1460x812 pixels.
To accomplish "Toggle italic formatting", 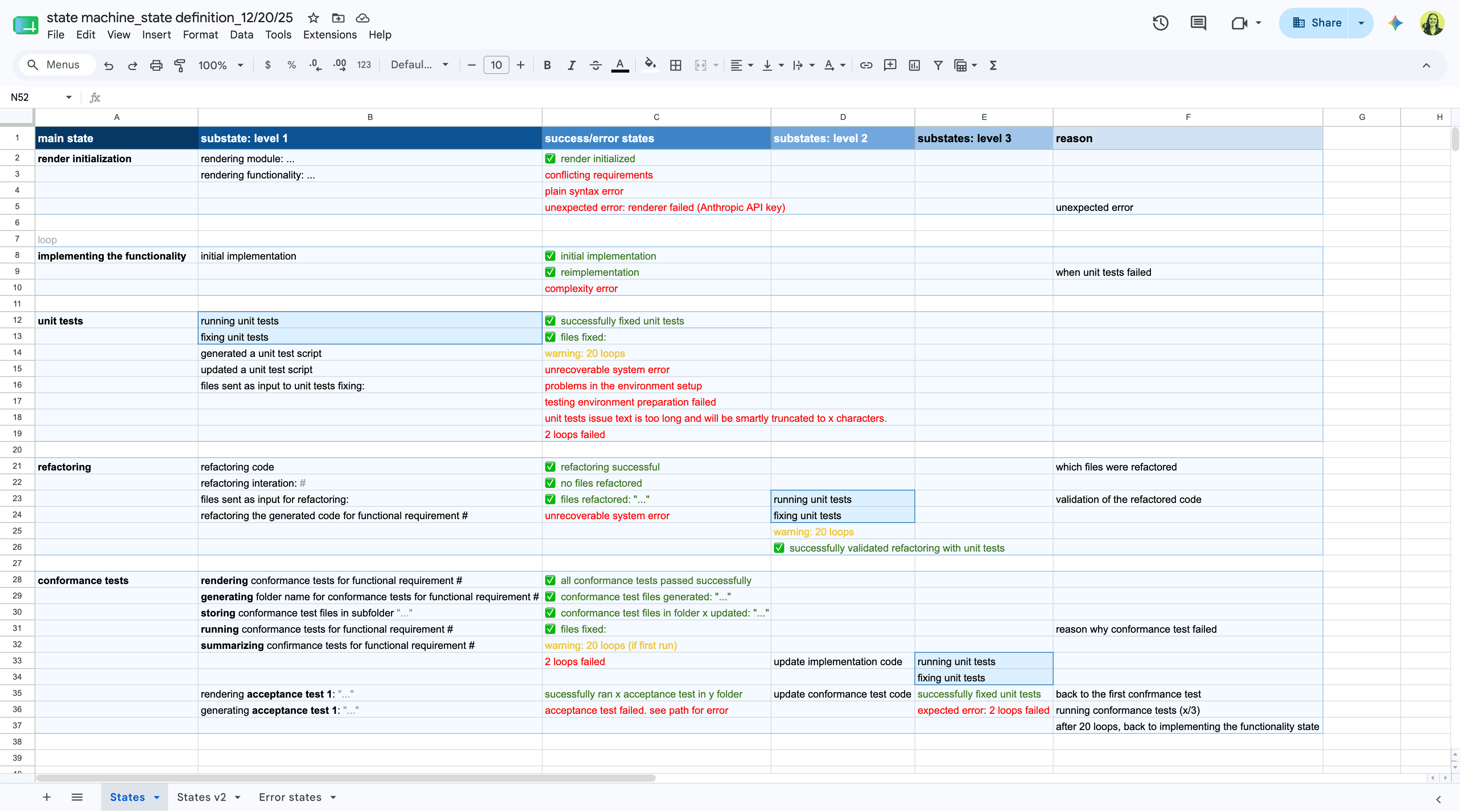I will tap(571, 65).
